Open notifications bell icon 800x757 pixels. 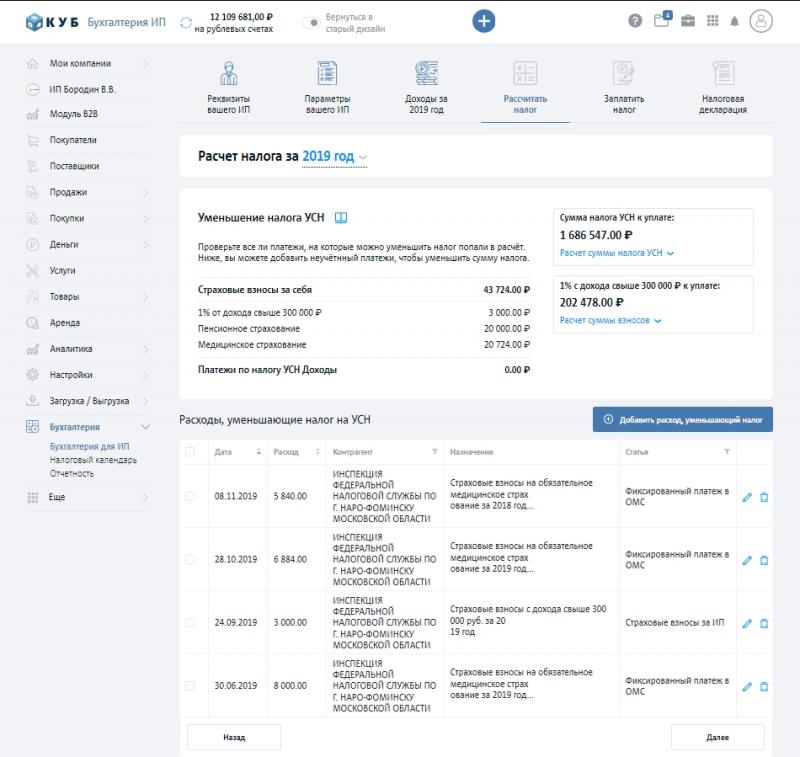click(x=735, y=21)
